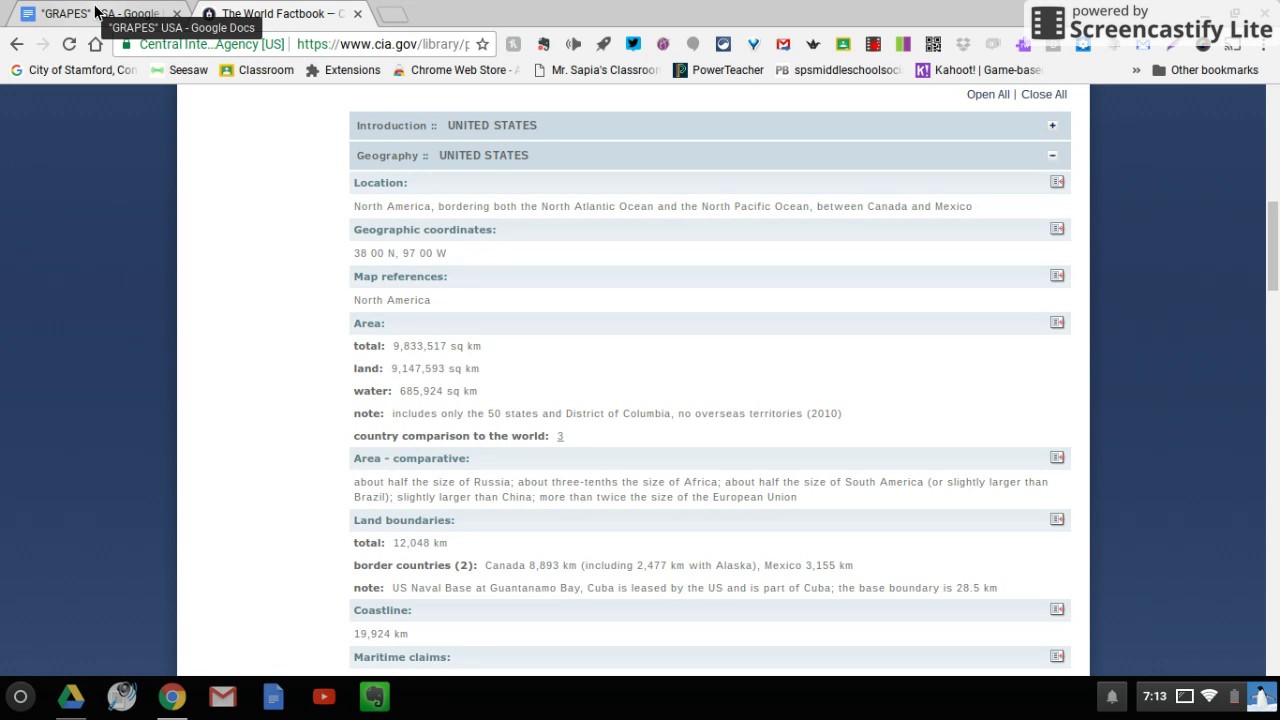Click the QR code extension icon

(x=933, y=44)
